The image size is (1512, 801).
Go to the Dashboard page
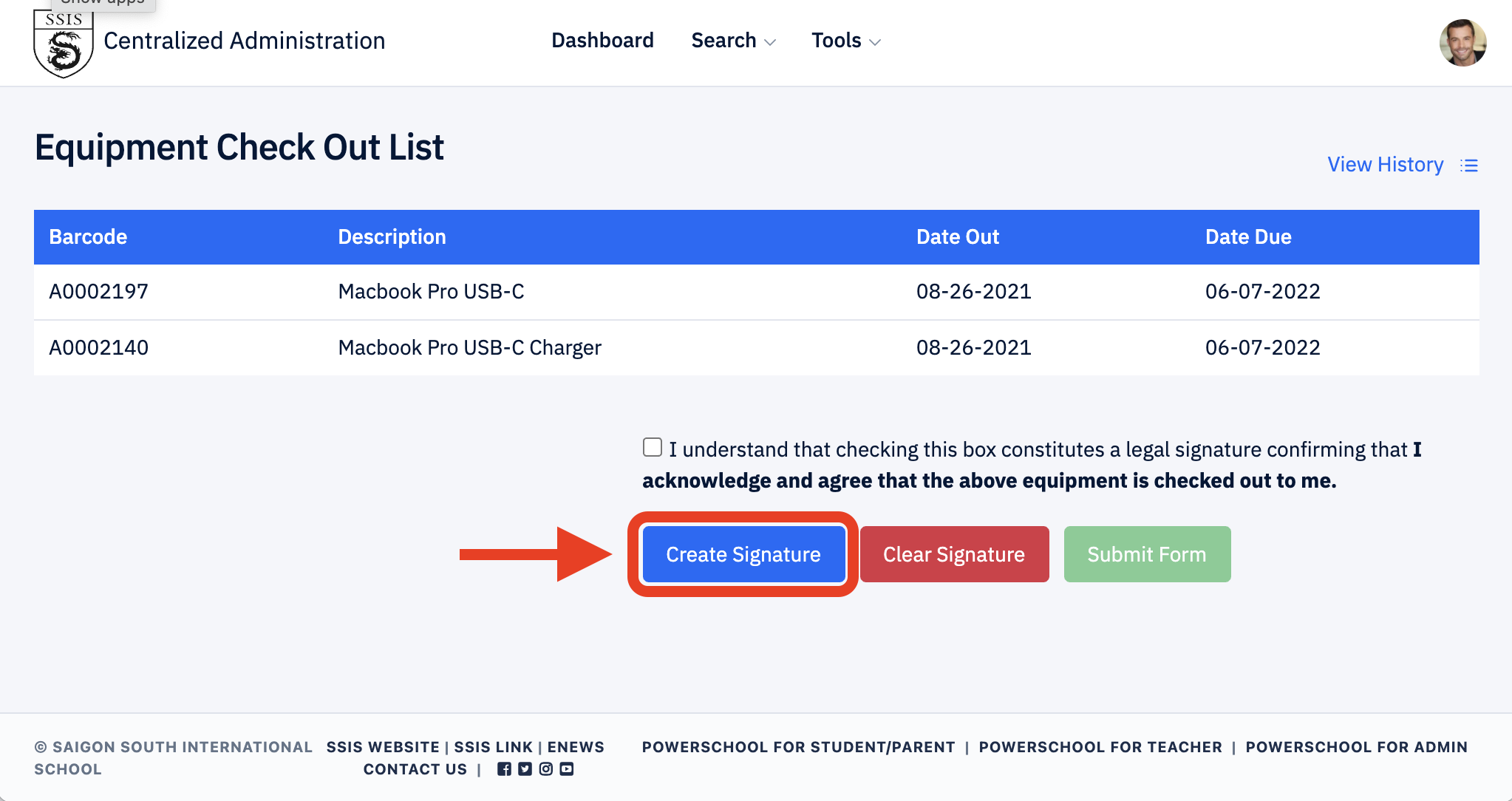[x=602, y=41]
